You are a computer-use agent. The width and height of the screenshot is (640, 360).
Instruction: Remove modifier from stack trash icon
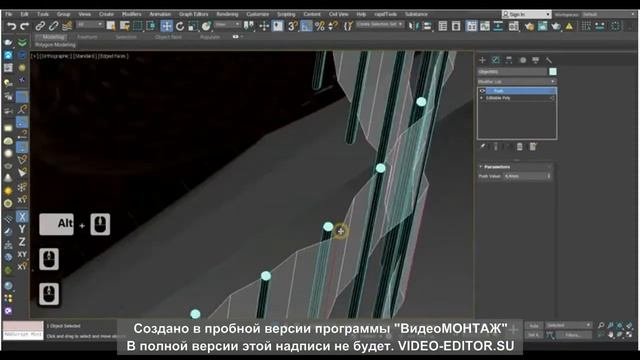point(519,147)
